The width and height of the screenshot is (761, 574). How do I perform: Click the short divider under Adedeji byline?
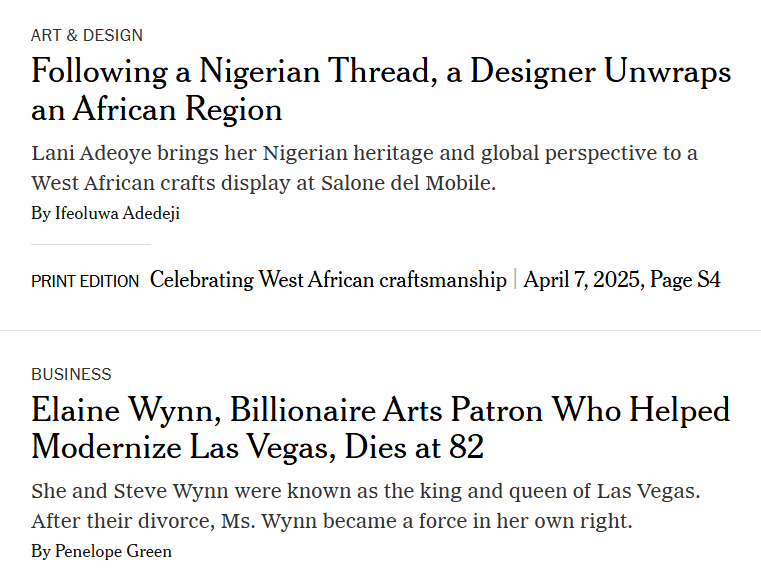91,245
